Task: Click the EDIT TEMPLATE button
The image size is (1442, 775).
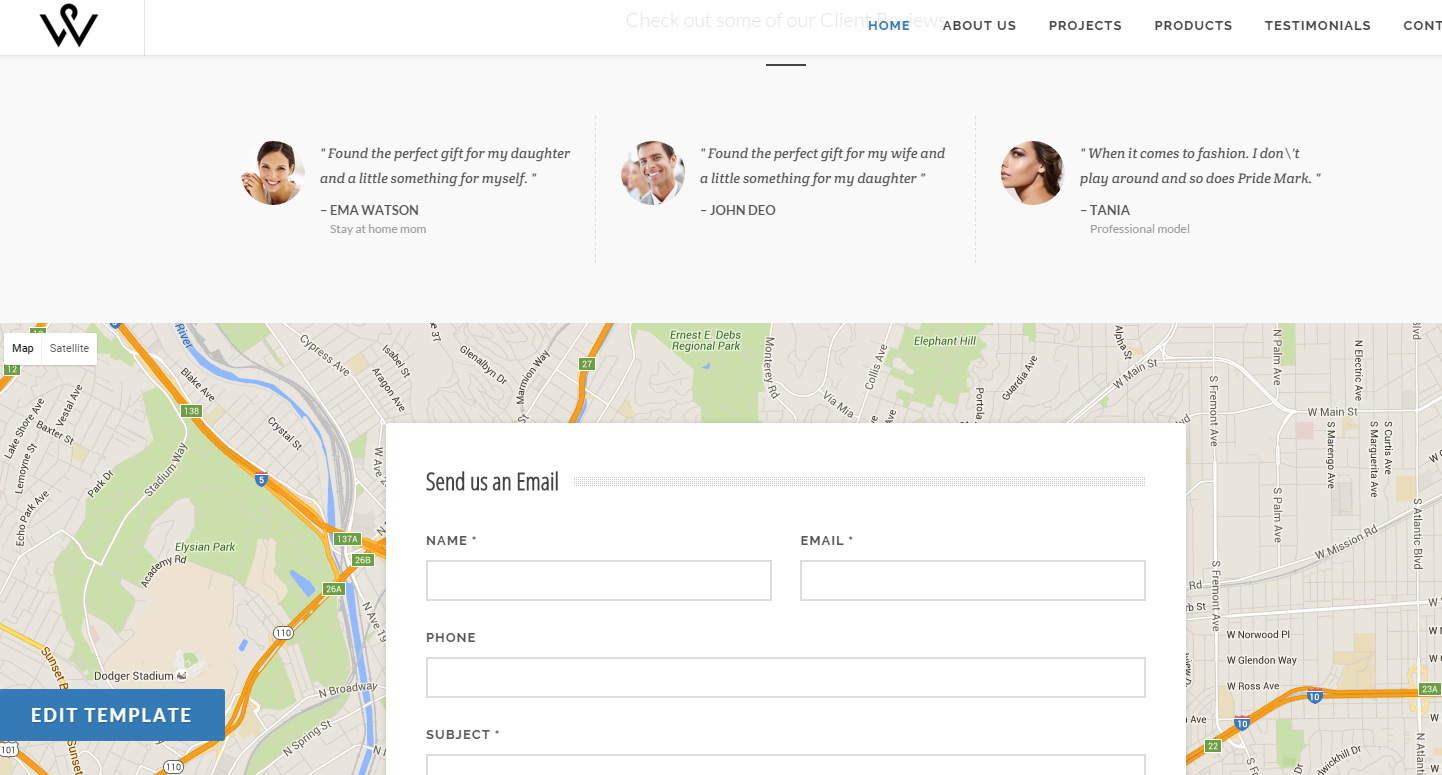Action: pyautogui.click(x=112, y=714)
